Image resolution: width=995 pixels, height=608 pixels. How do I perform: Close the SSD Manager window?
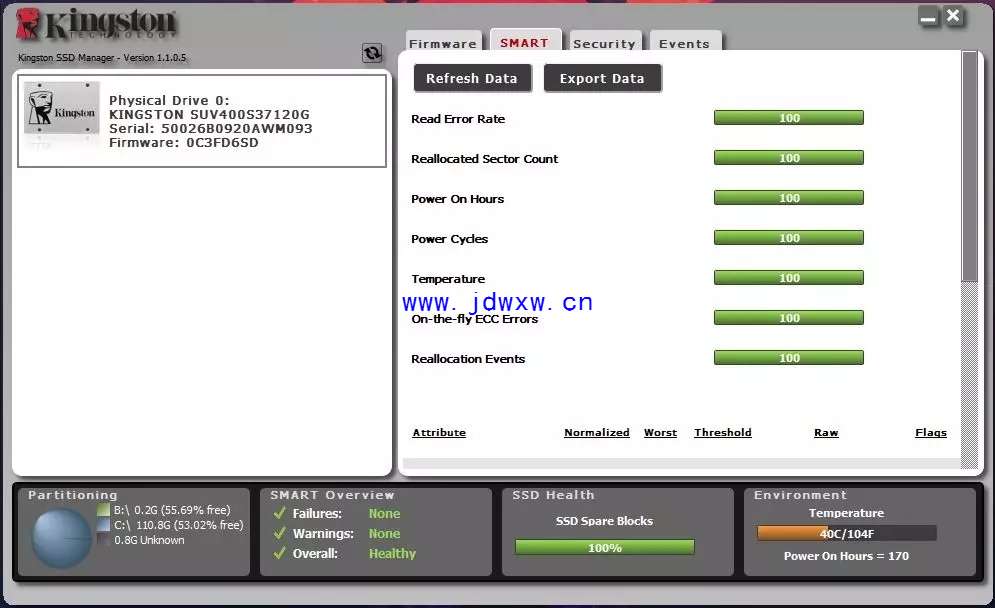(953, 16)
